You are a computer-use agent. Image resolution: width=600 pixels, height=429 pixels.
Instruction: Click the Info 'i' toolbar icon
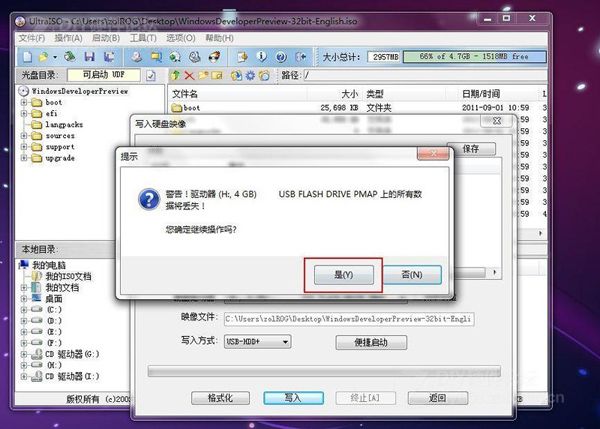[262, 57]
